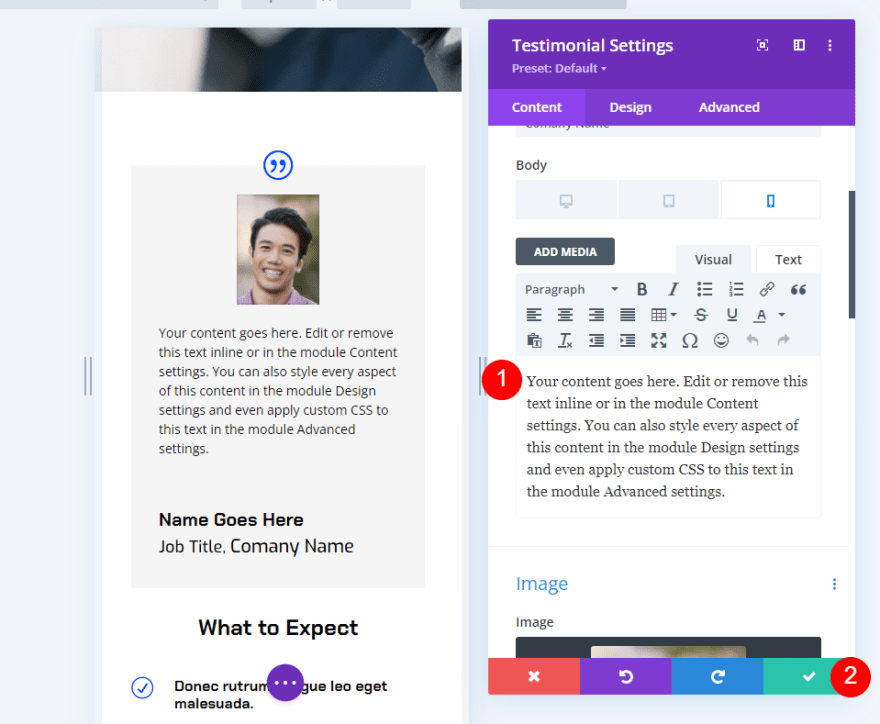Toggle underline formatting on body text
Screen dimensions: 880x724
pos(731,314)
